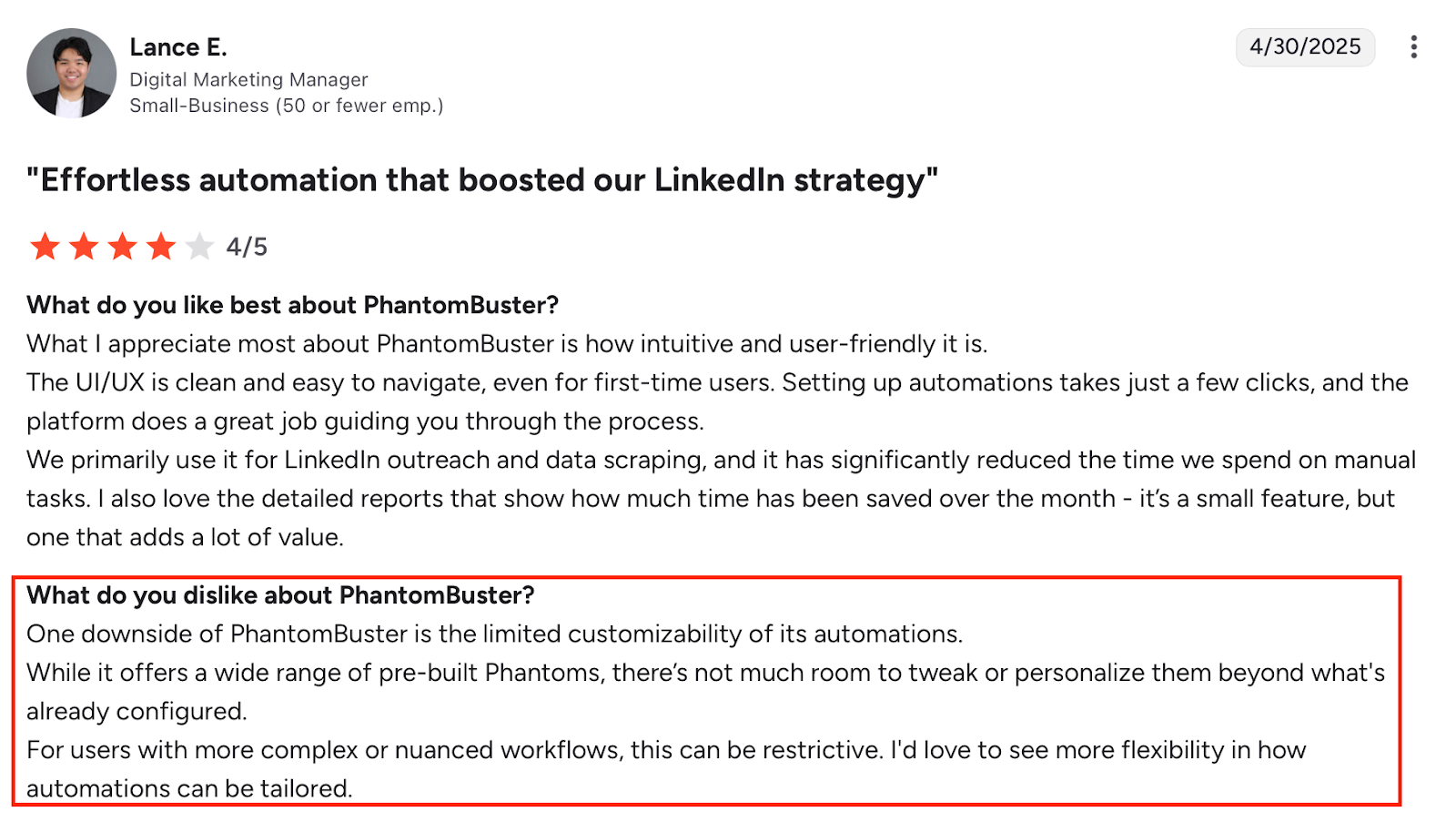Viewport: 1456px width, 822px height.
Task: Select the second rating star
Action: tap(83, 246)
